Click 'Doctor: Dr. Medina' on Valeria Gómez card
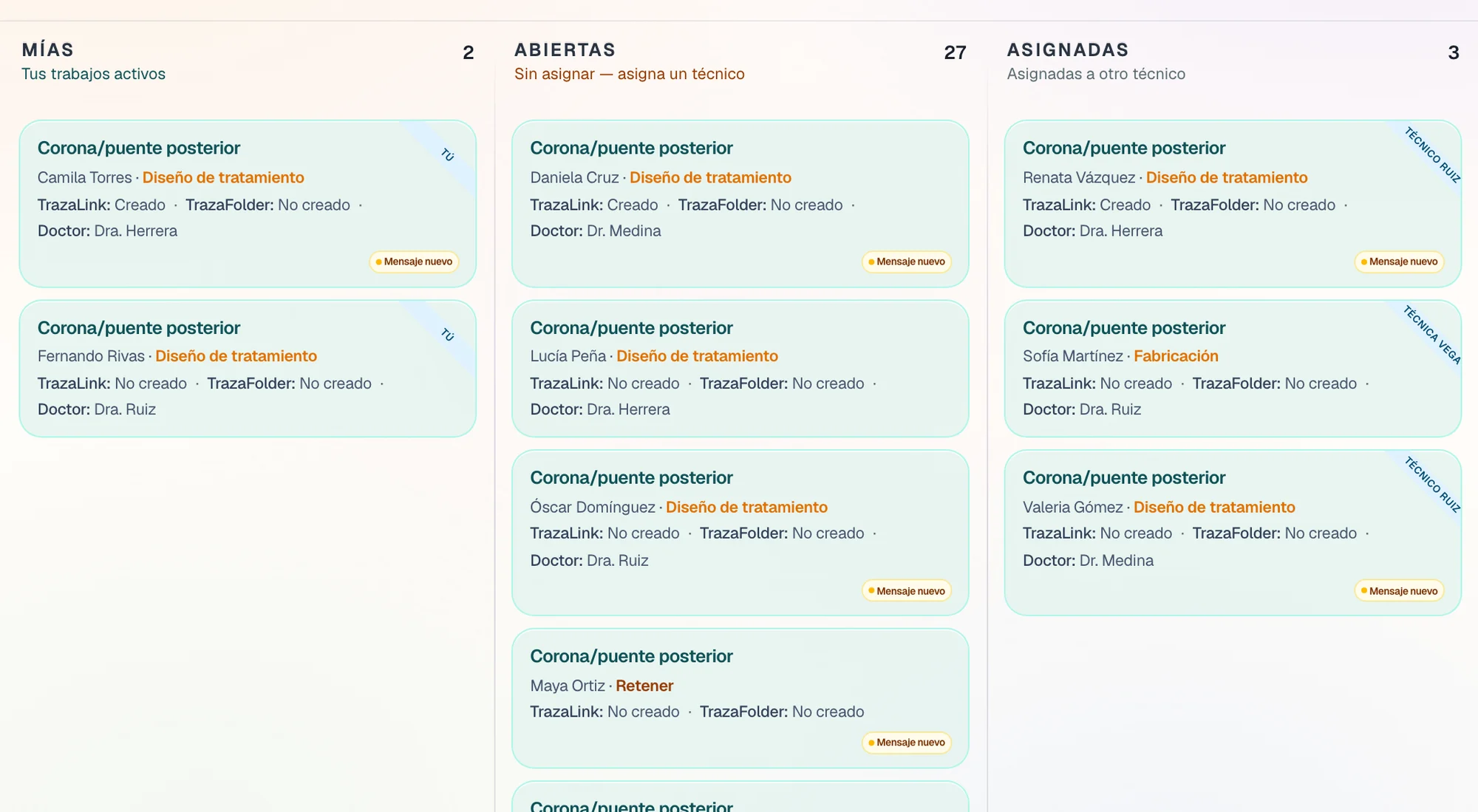 point(1088,561)
